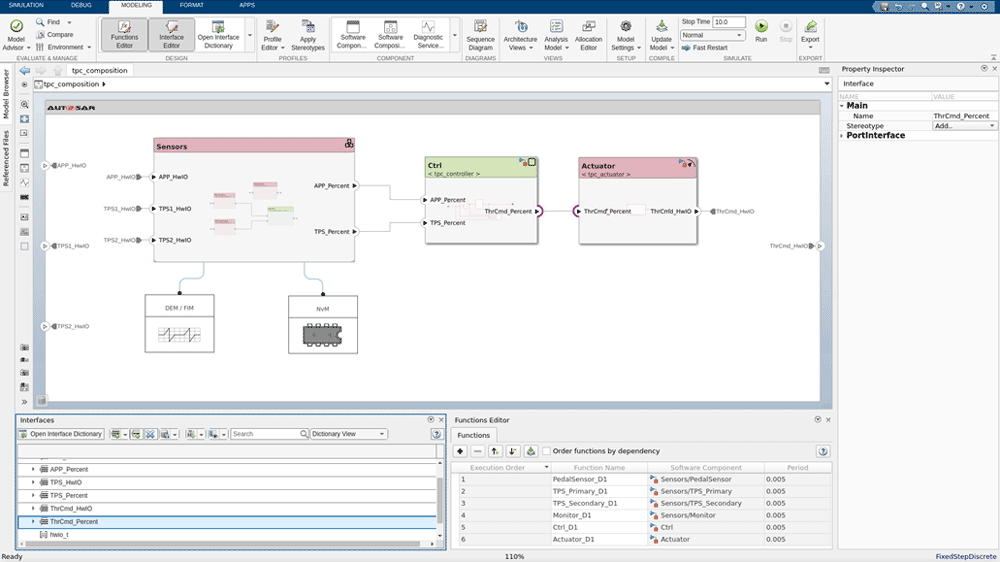Launch the Allocation Editor
This screenshot has width=1000, height=562.
pos(588,34)
